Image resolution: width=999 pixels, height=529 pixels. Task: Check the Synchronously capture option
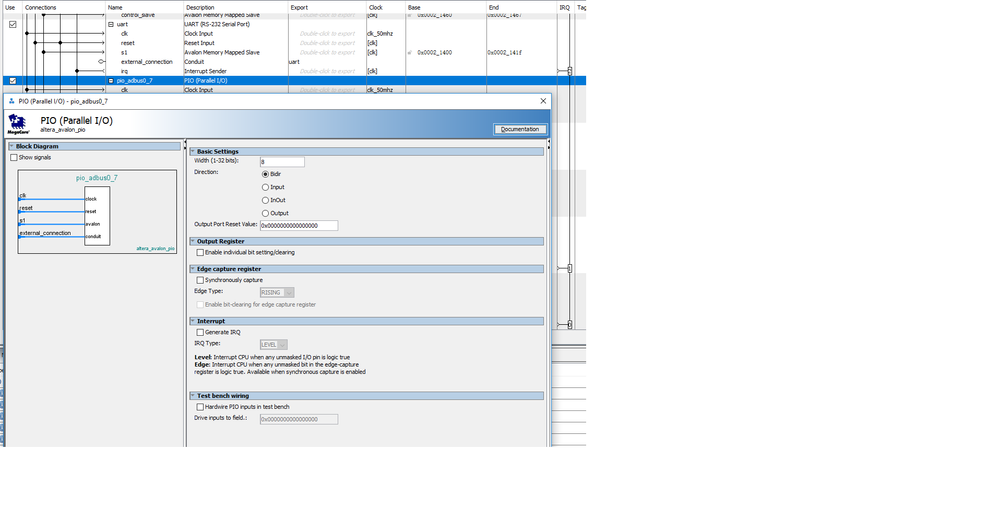coord(200,280)
